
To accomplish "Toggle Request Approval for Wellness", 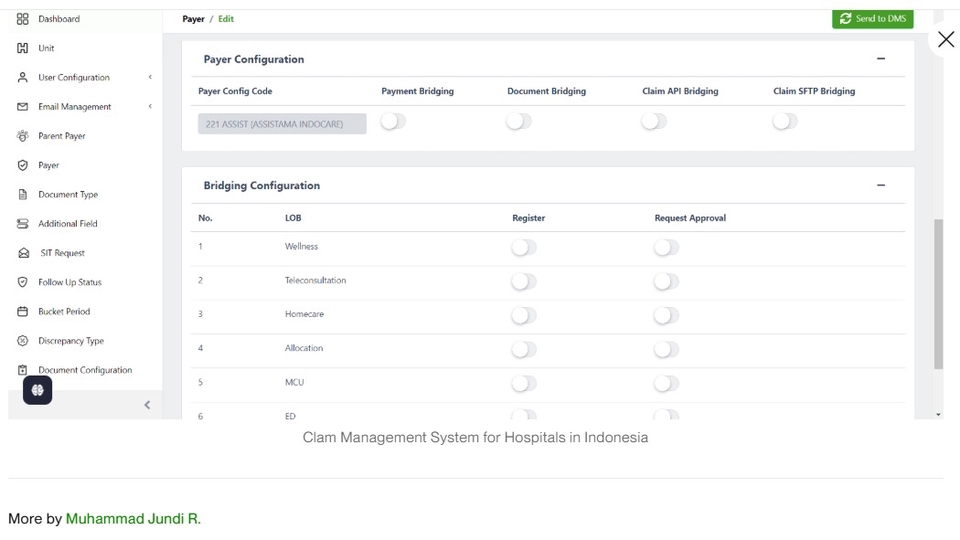I will [x=666, y=247].
